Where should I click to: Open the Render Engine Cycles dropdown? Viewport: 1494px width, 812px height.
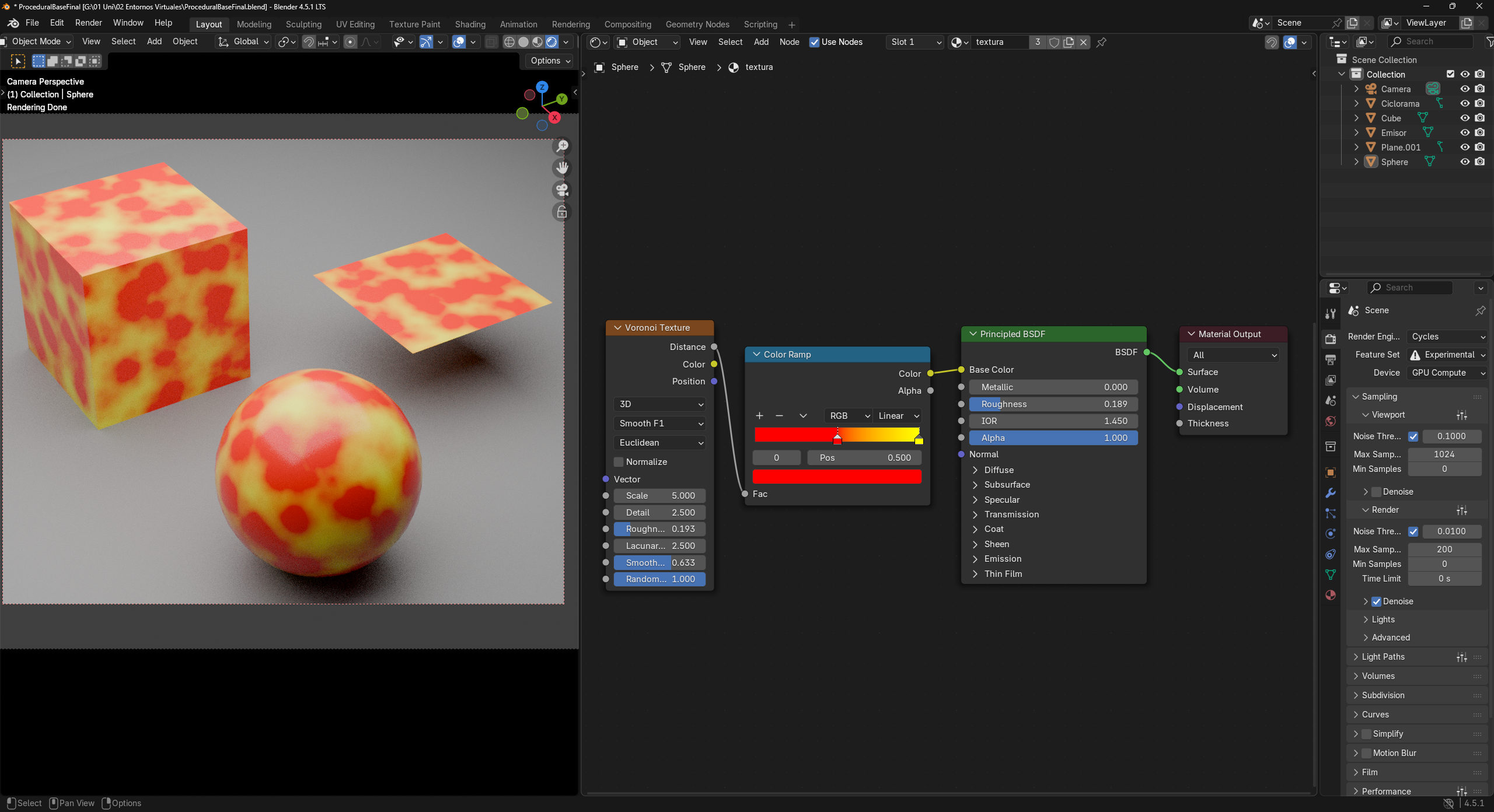click(1448, 337)
